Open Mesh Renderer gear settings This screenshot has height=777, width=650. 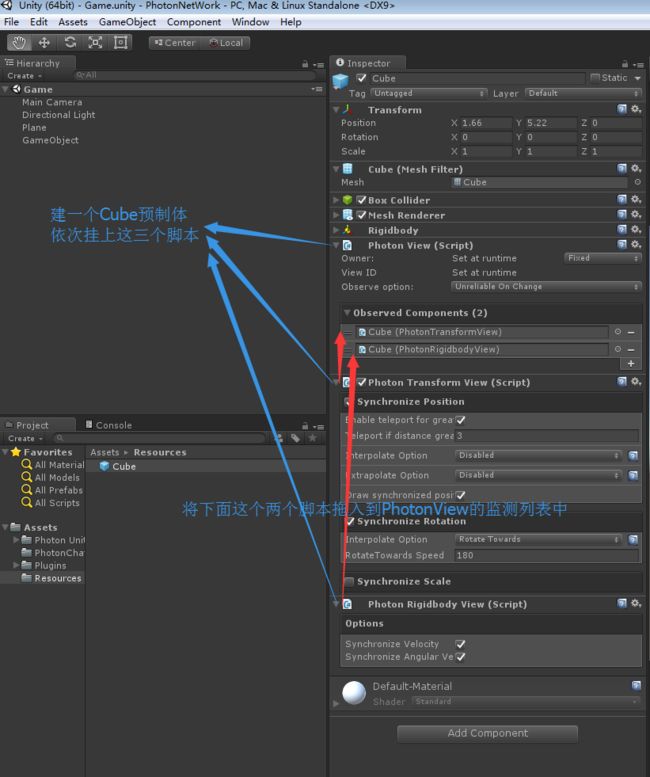pos(636,214)
